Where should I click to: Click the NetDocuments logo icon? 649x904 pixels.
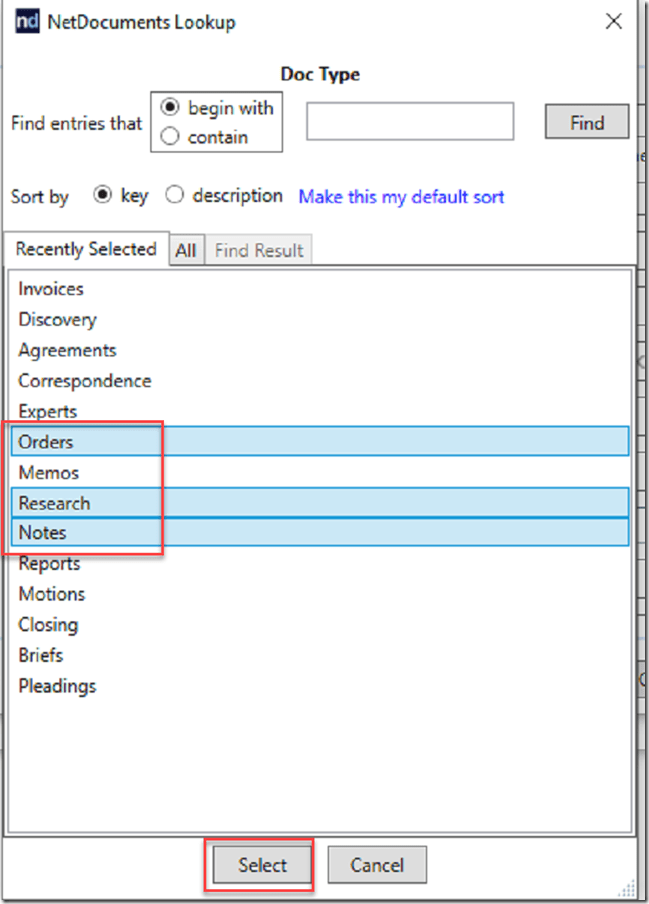click(x=26, y=20)
